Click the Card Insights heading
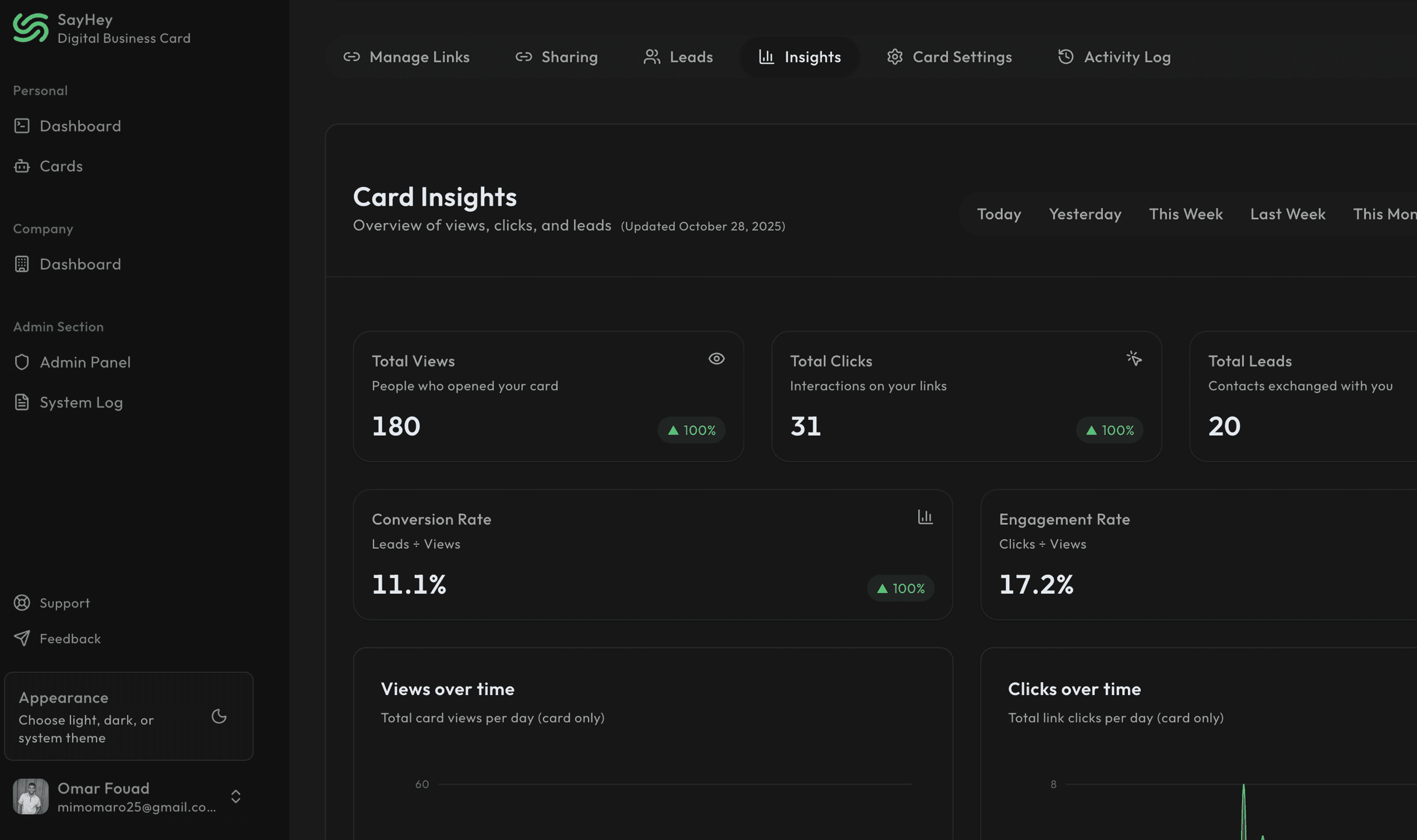Viewport: 1417px width, 840px height. 435,197
